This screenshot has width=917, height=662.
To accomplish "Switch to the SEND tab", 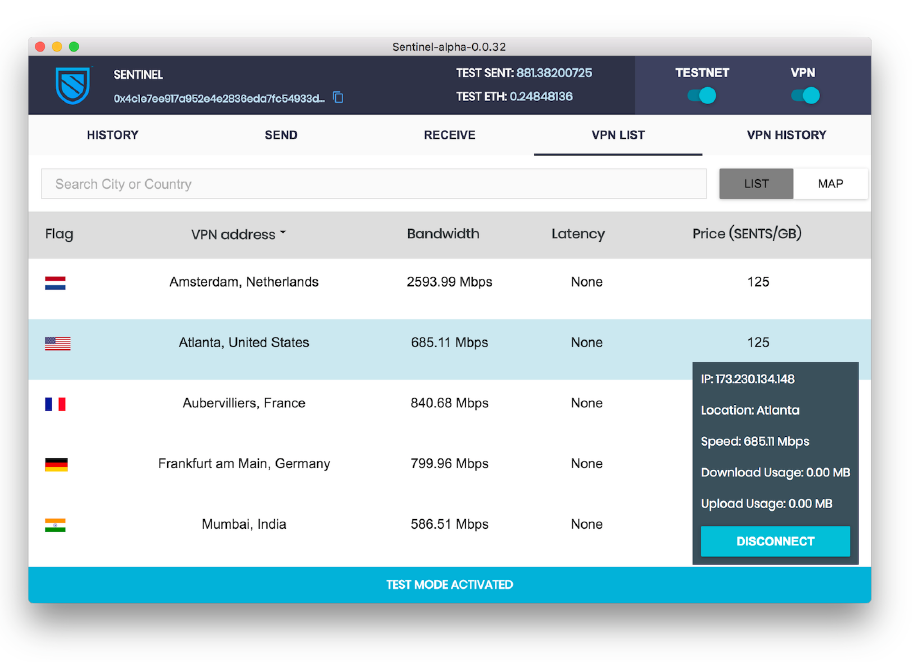I will (x=281, y=135).
